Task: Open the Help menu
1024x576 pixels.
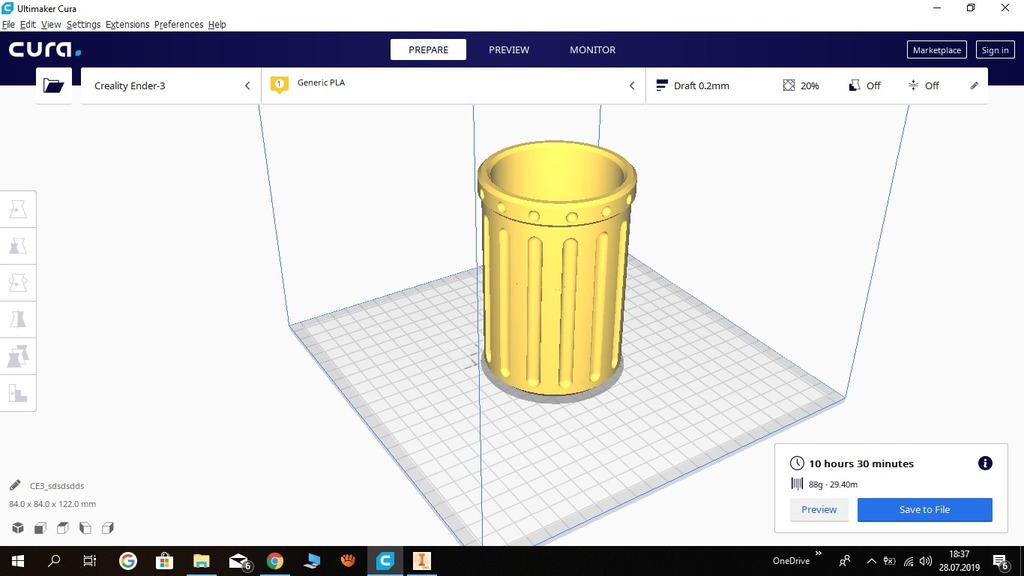Action: click(217, 24)
